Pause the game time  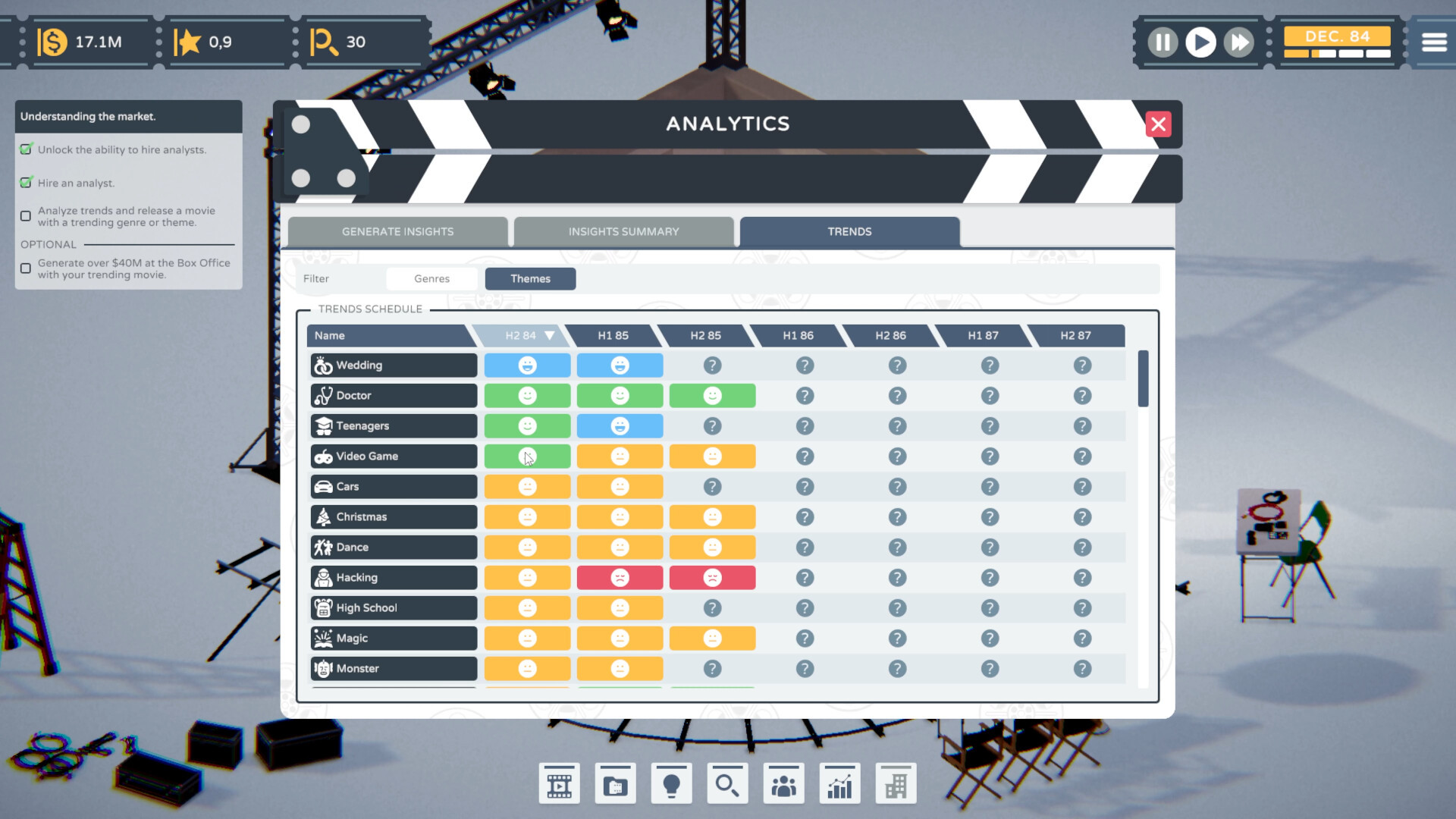pos(1162,42)
